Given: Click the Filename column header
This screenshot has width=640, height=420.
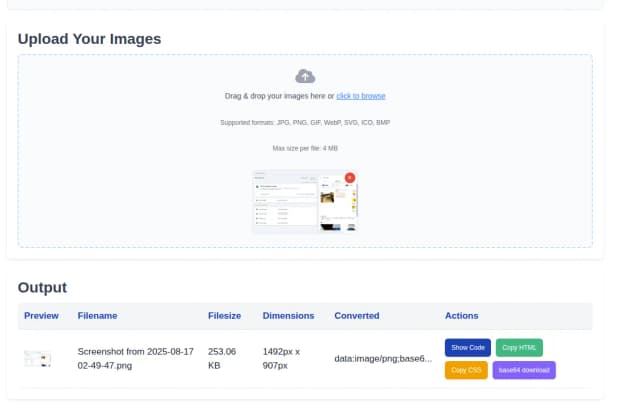Looking at the screenshot, I should (97, 316).
